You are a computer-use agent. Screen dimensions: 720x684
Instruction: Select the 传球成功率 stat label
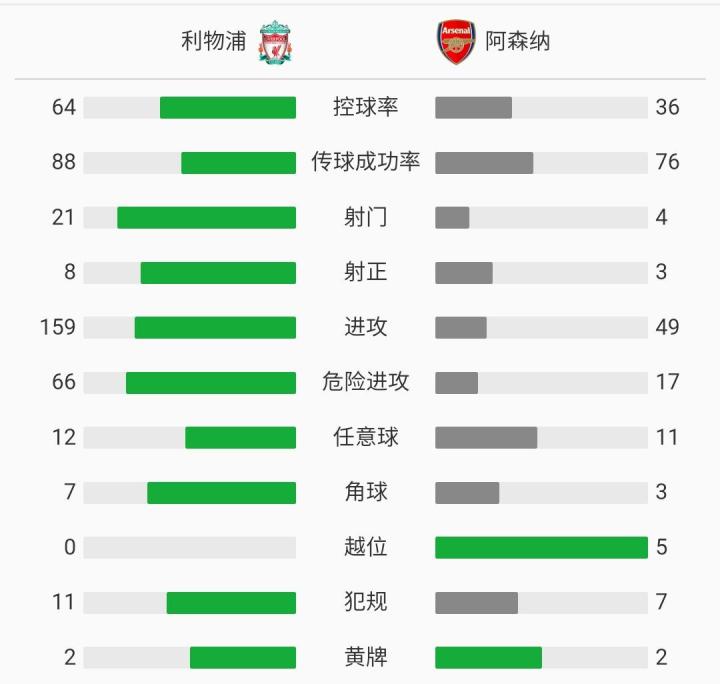pyautogui.click(x=366, y=162)
